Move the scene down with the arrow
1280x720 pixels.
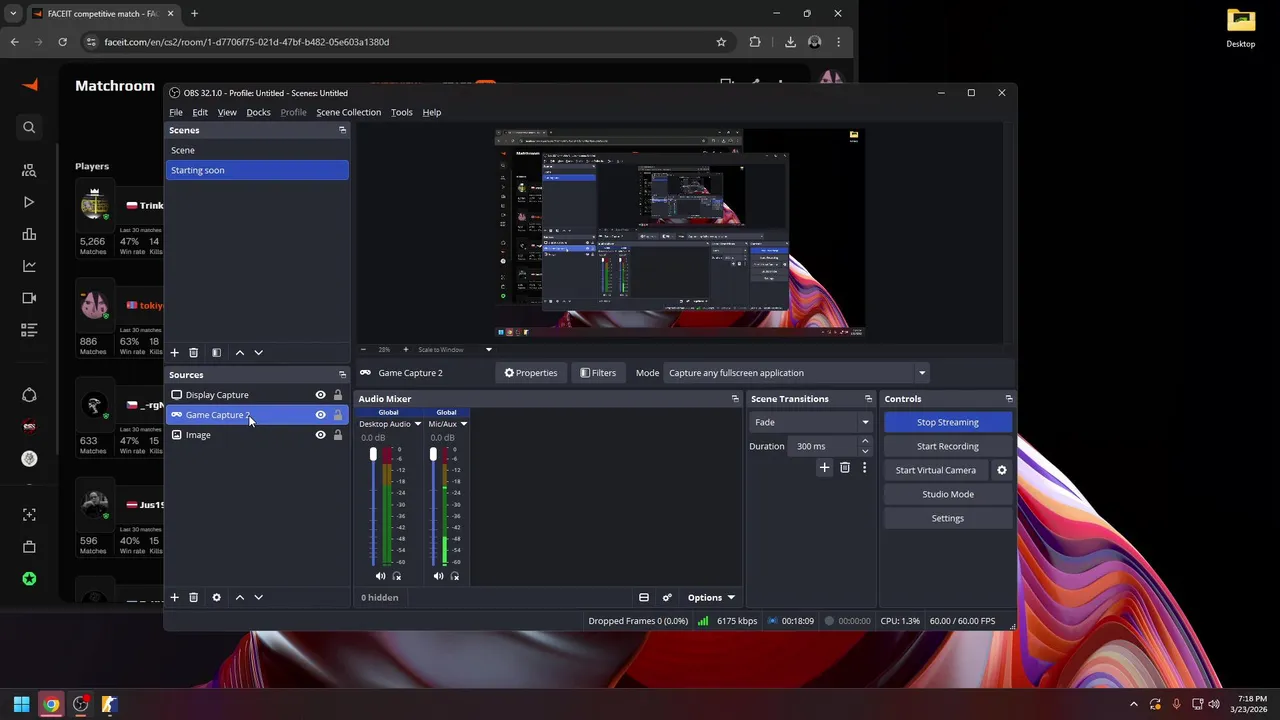pyautogui.click(x=259, y=353)
